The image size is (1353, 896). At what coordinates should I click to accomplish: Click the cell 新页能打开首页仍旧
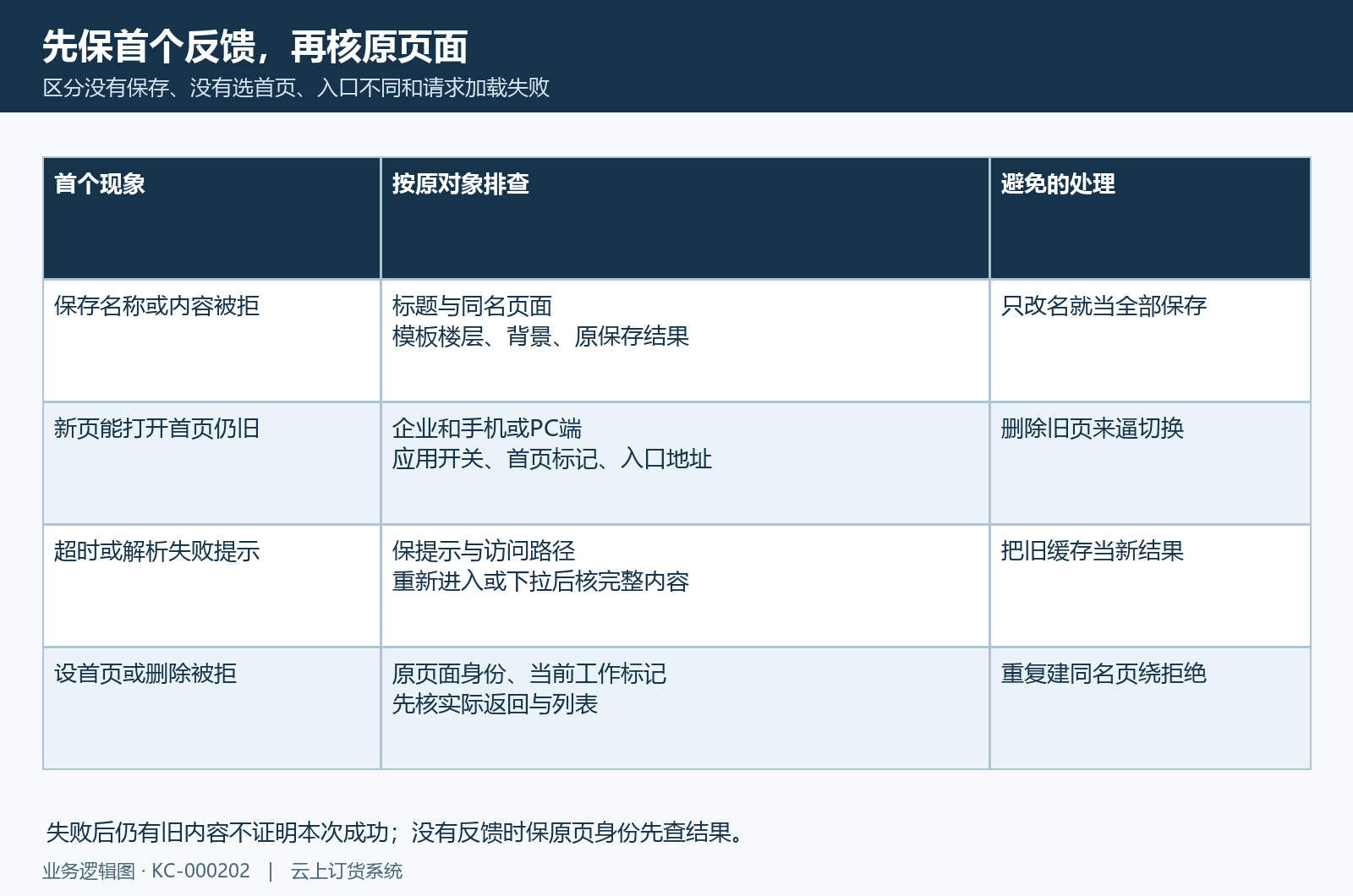pos(211,463)
